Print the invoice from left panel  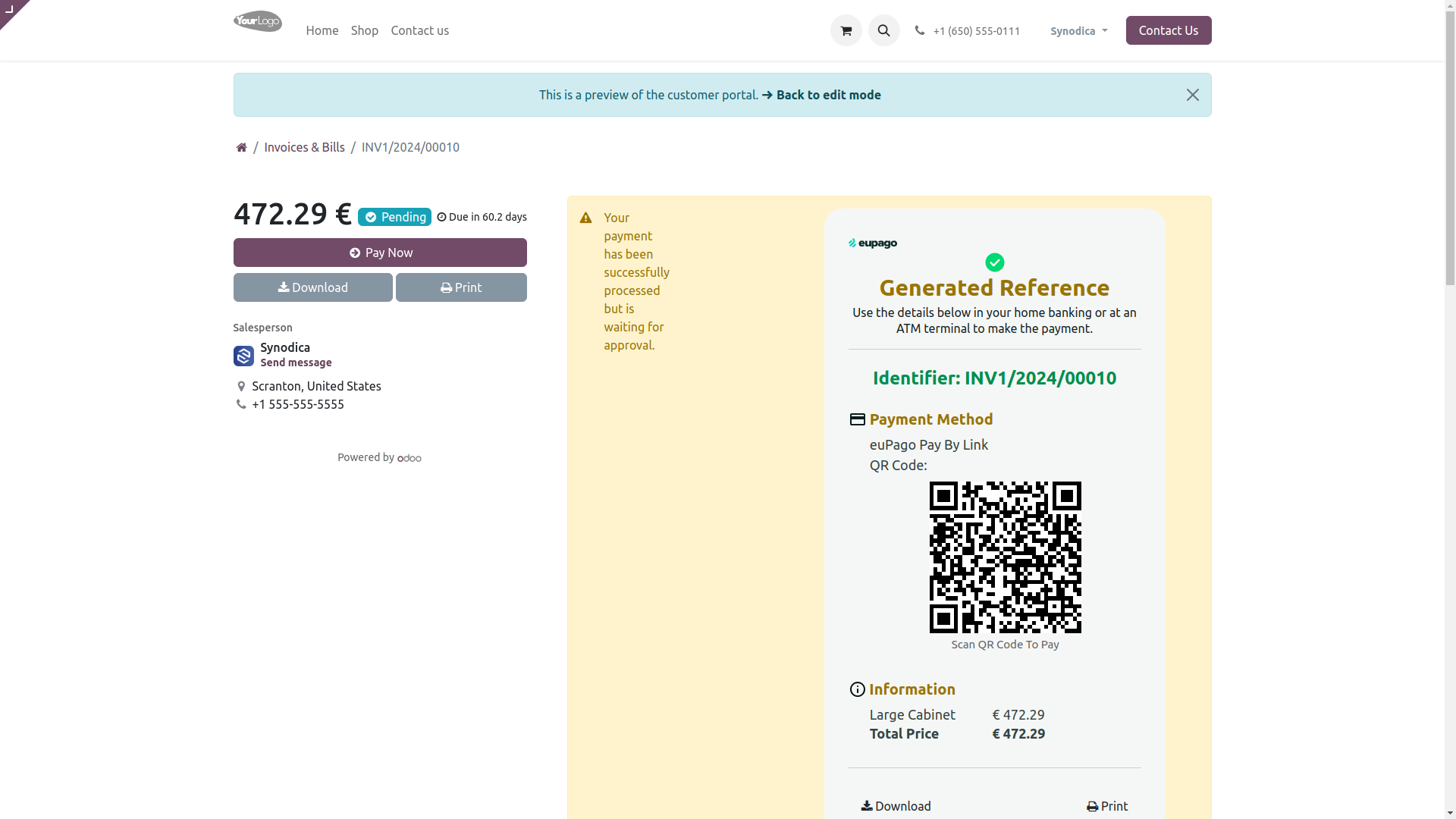pos(461,287)
